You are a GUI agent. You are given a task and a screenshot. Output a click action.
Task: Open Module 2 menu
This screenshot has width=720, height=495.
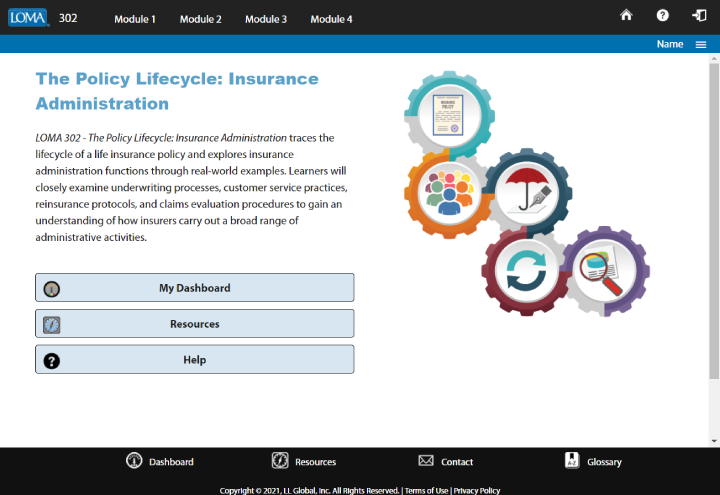point(200,19)
